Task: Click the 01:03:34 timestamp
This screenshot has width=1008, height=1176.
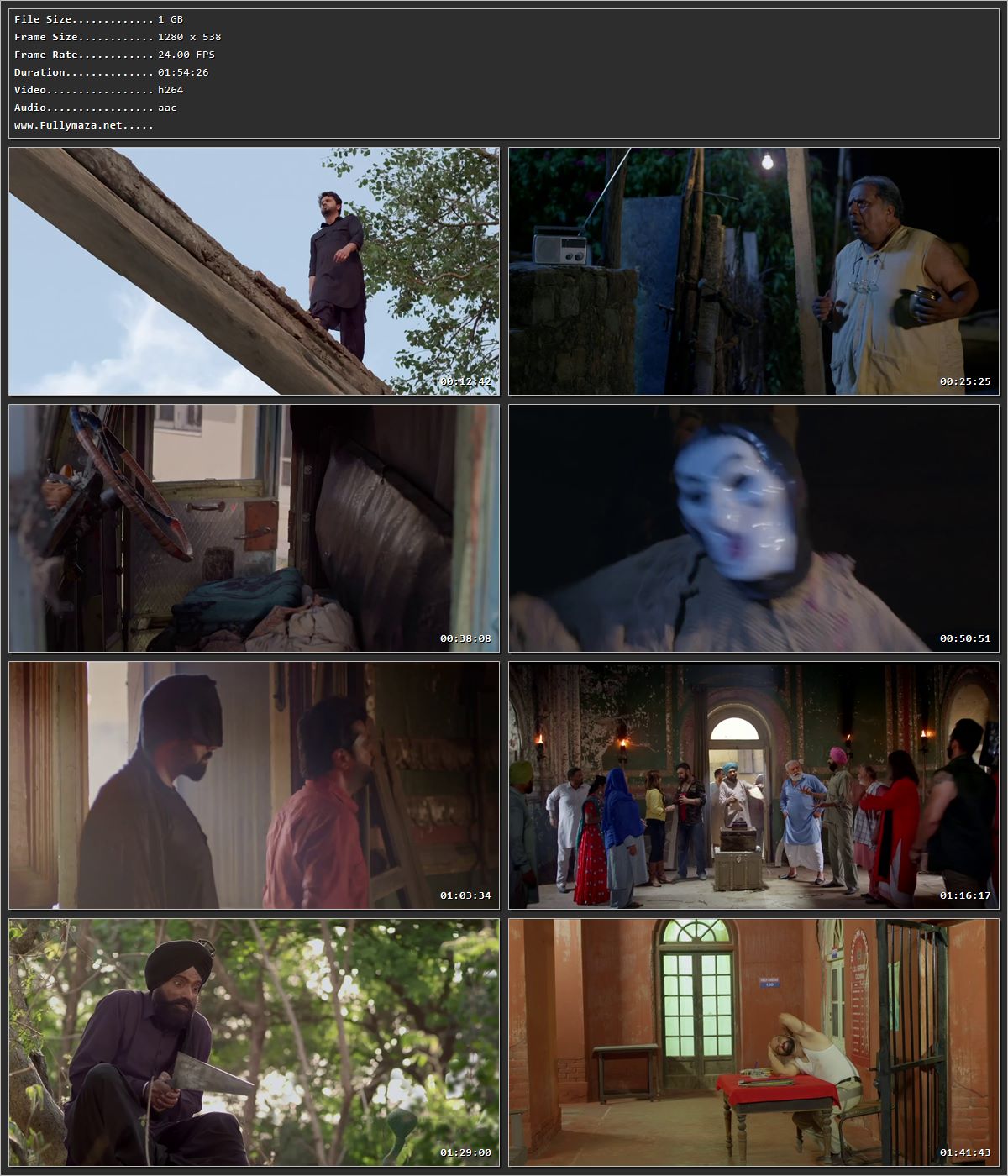Action: point(465,895)
